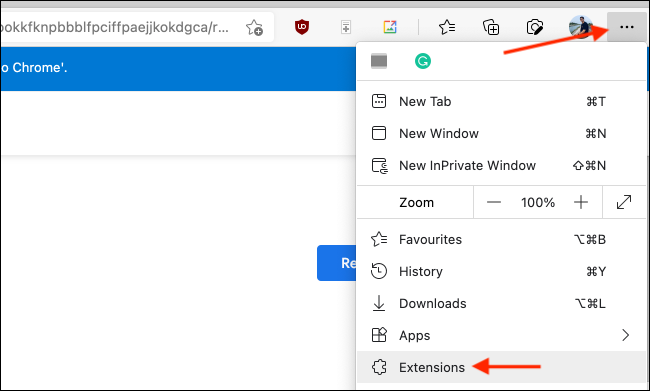Click the web capture camera icon
Viewport: 650px width, 391px height.
pyautogui.click(x=535, y=28)
